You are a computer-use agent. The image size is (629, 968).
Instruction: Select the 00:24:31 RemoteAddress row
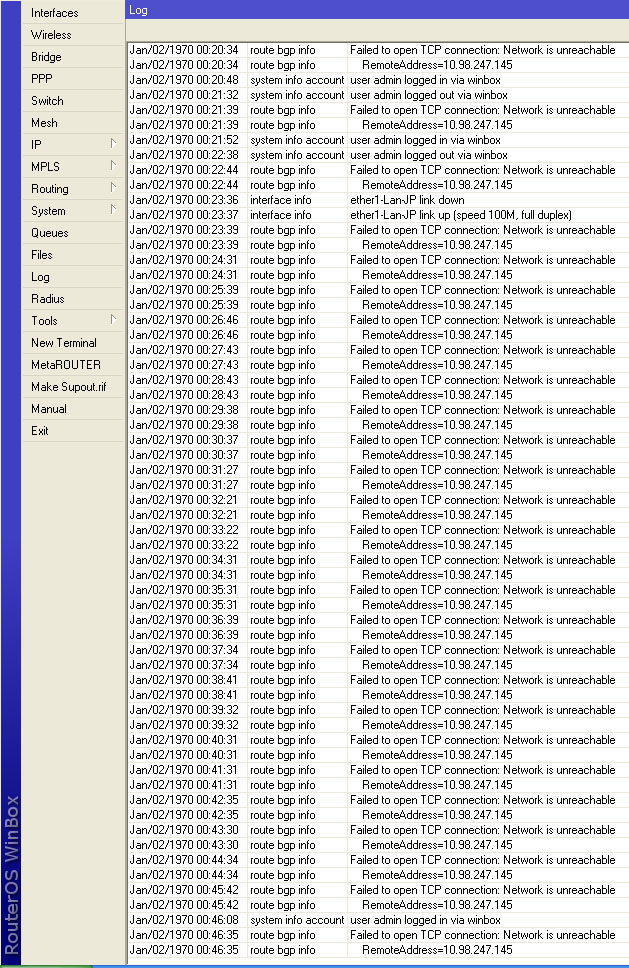coord(378,275)
